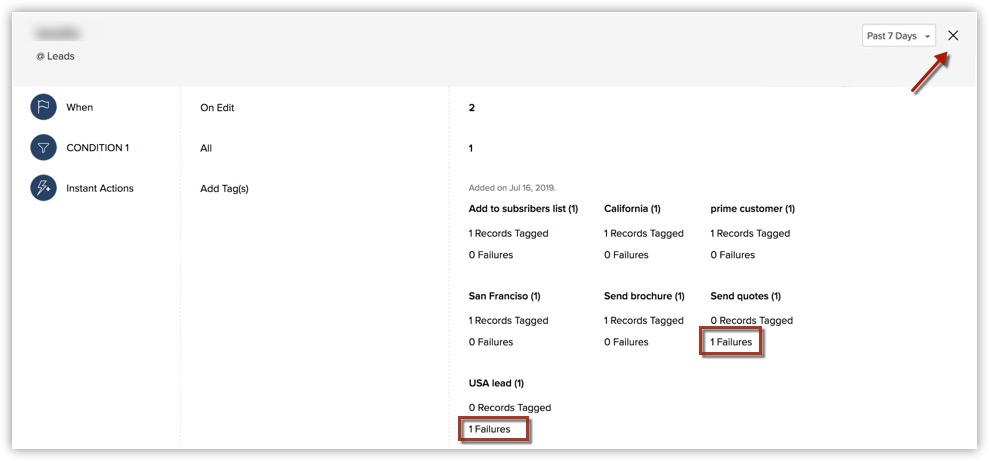Click 0 Failures under San Franciso
The height and width of the screenshot is (461, 989).
coord(490,342)
